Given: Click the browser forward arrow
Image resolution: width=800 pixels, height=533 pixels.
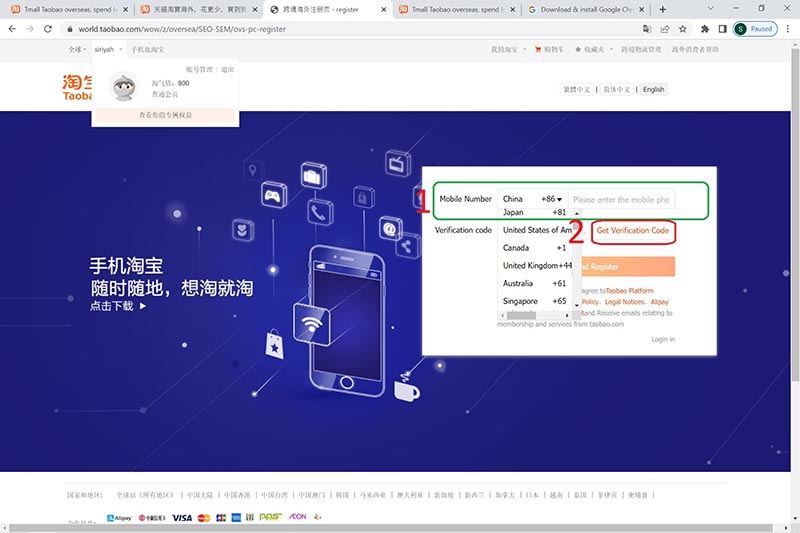Looking at the screenshot, I should (x=30, y=29).
